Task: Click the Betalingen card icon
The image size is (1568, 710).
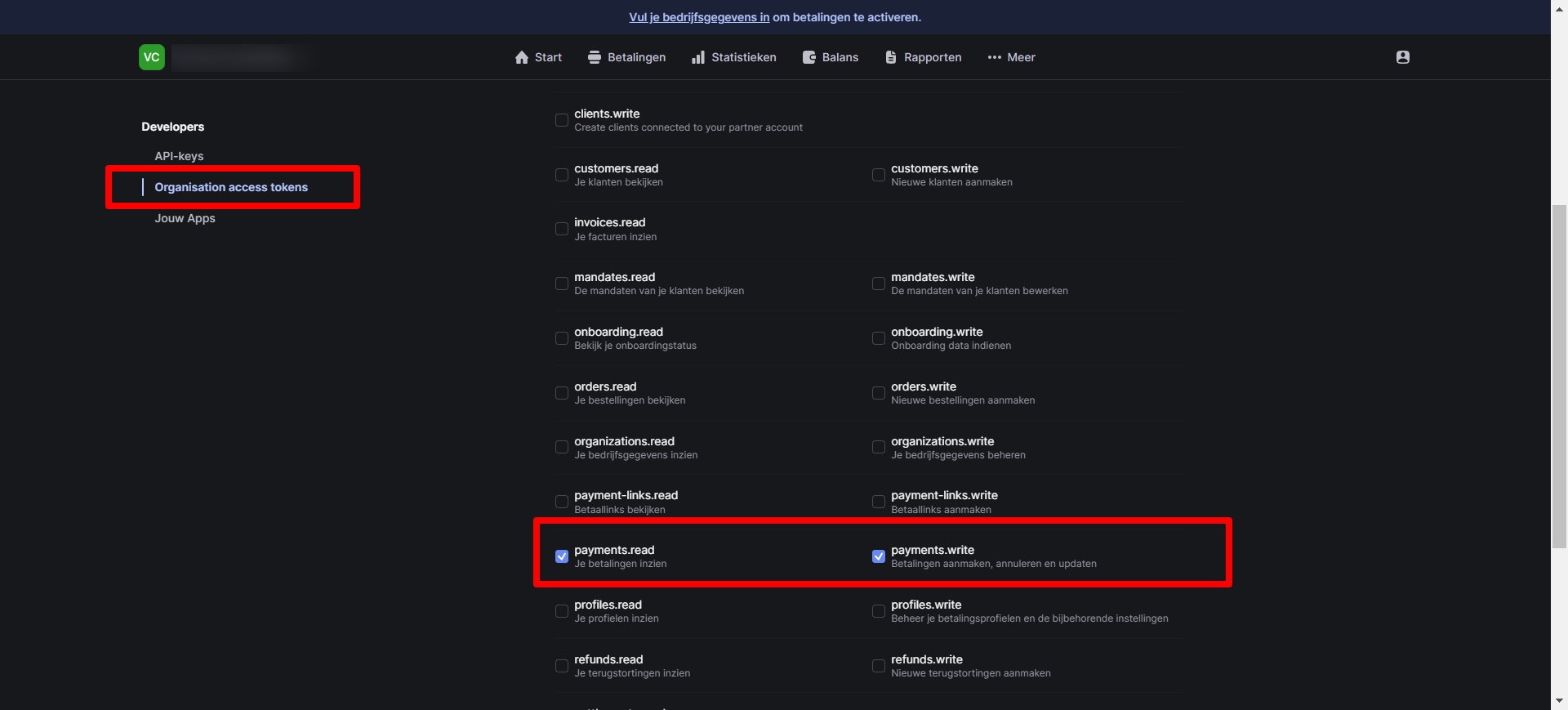Action: [x=595, y=57]
